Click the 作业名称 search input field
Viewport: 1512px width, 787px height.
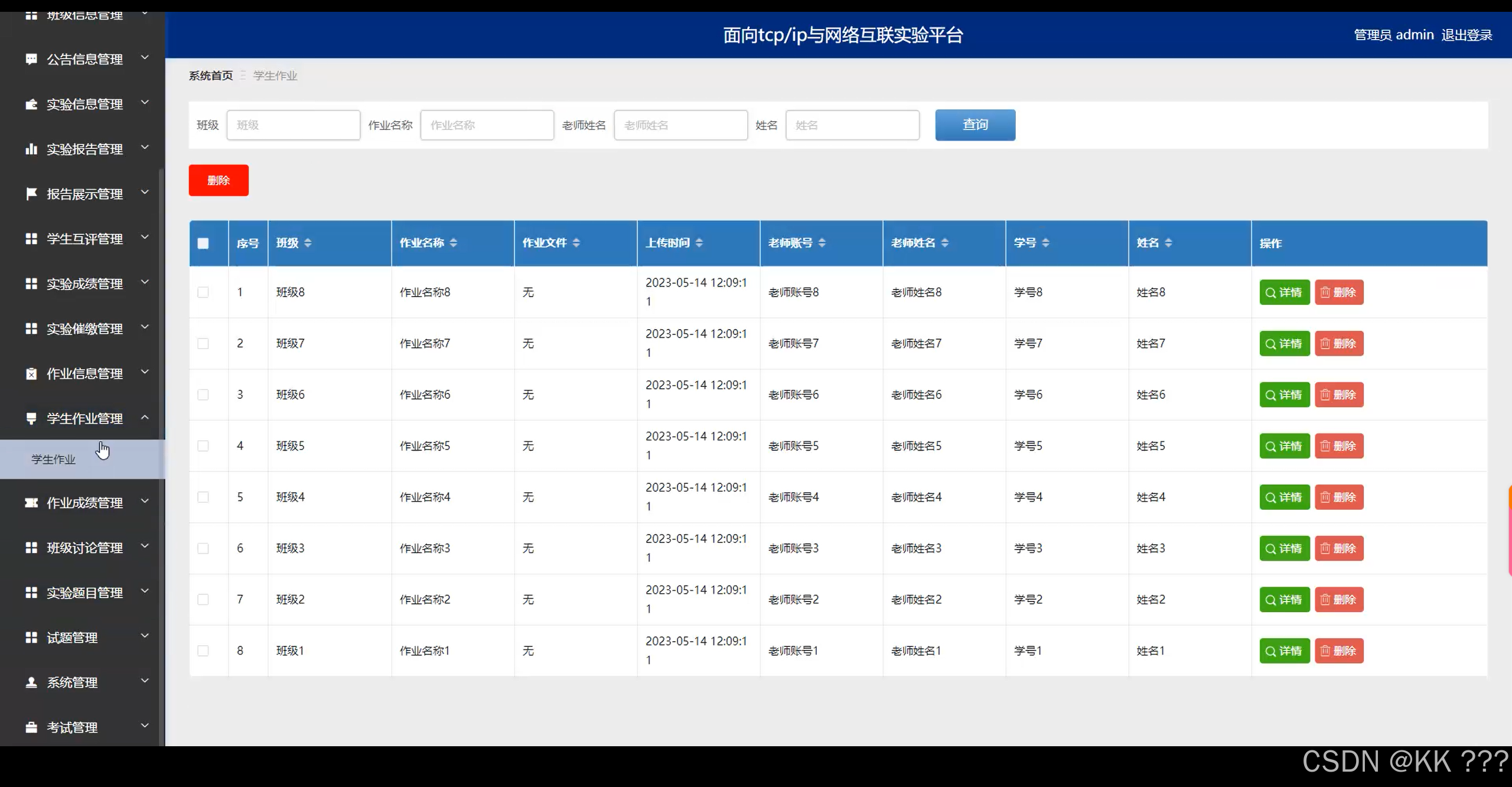point(487,125)
